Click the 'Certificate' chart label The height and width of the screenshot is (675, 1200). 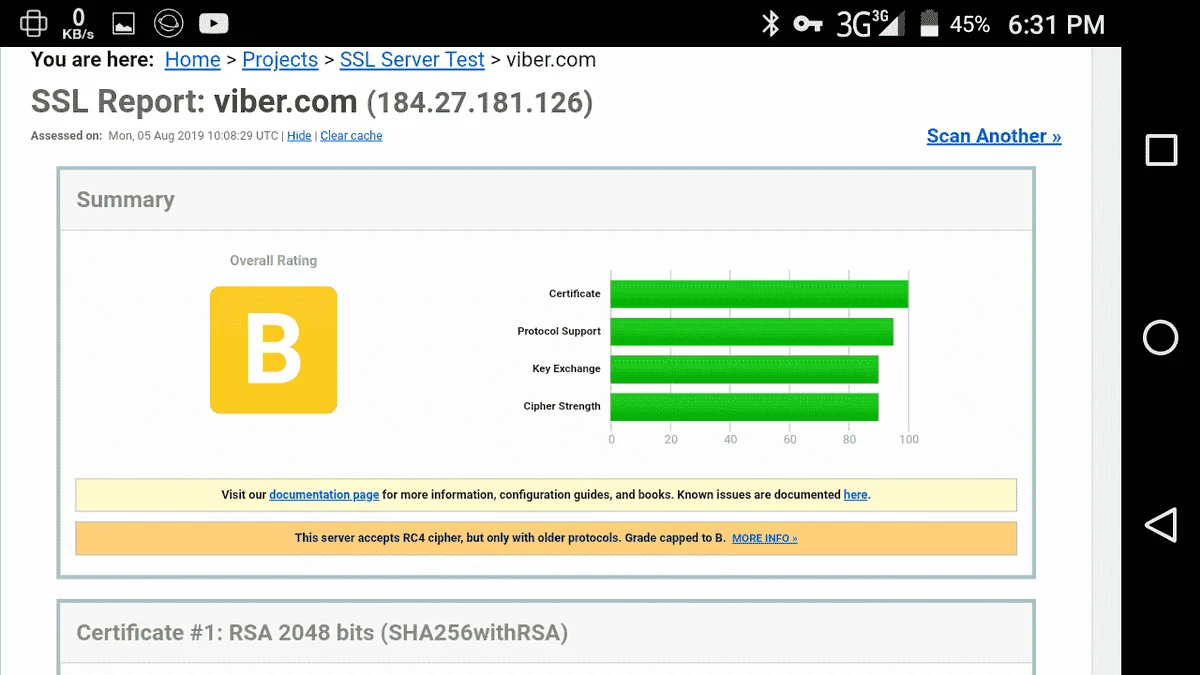pyautogui.click(x=575, y=294)
